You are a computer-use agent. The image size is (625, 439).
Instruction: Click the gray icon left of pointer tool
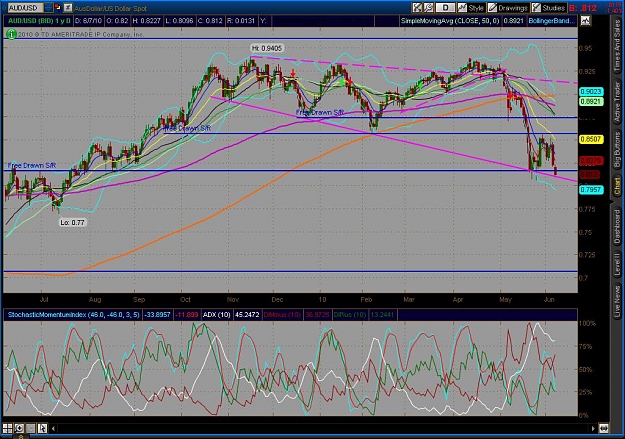point(30,429)
